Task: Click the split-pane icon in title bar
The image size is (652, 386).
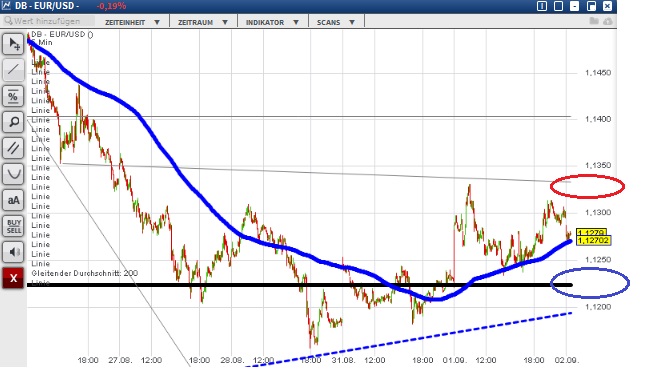Action: click(x=542, y=6)
